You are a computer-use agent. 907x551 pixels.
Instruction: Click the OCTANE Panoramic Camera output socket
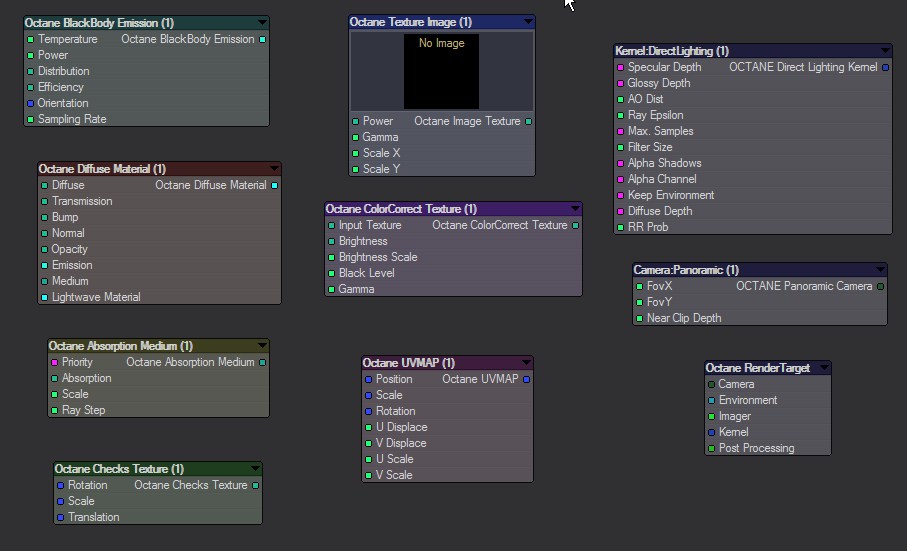click(x=880, y=286)
